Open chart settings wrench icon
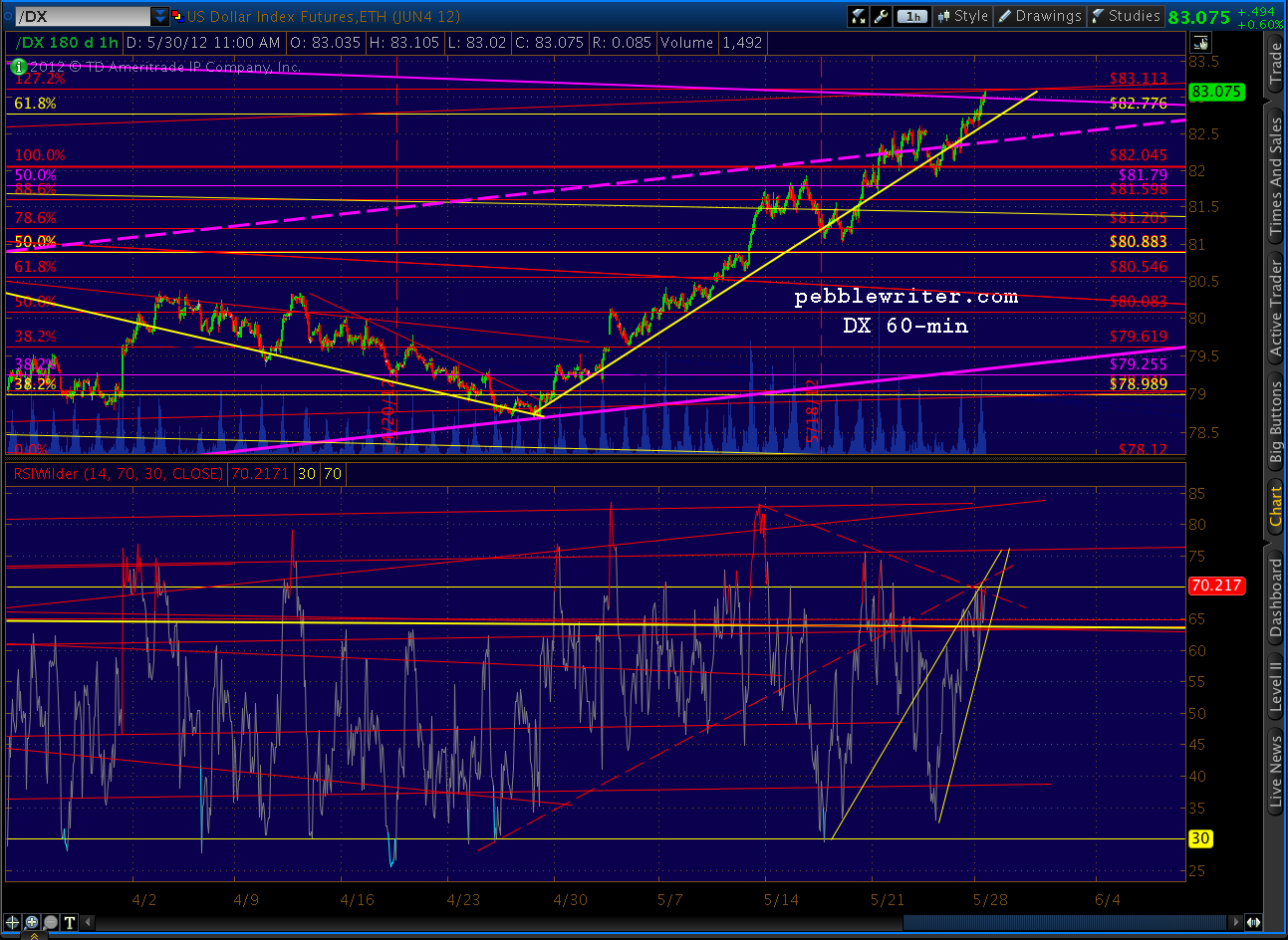Screen dimensions: 1288x940 pyautogui.click(x=881, y=16)
